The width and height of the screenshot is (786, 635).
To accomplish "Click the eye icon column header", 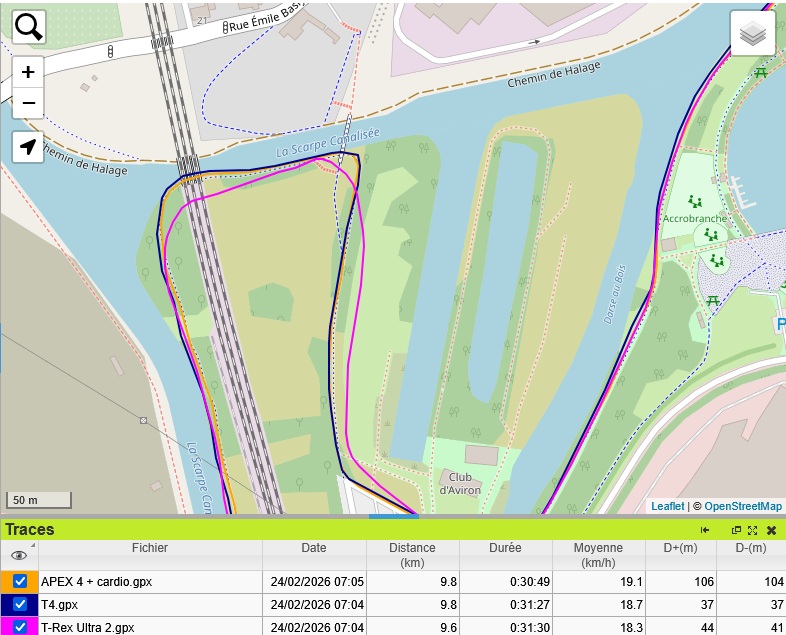I will (19, 555).
